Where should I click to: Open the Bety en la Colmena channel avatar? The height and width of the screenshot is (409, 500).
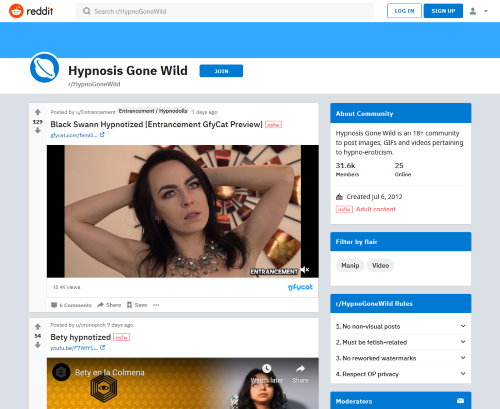(x=61, y=372)
